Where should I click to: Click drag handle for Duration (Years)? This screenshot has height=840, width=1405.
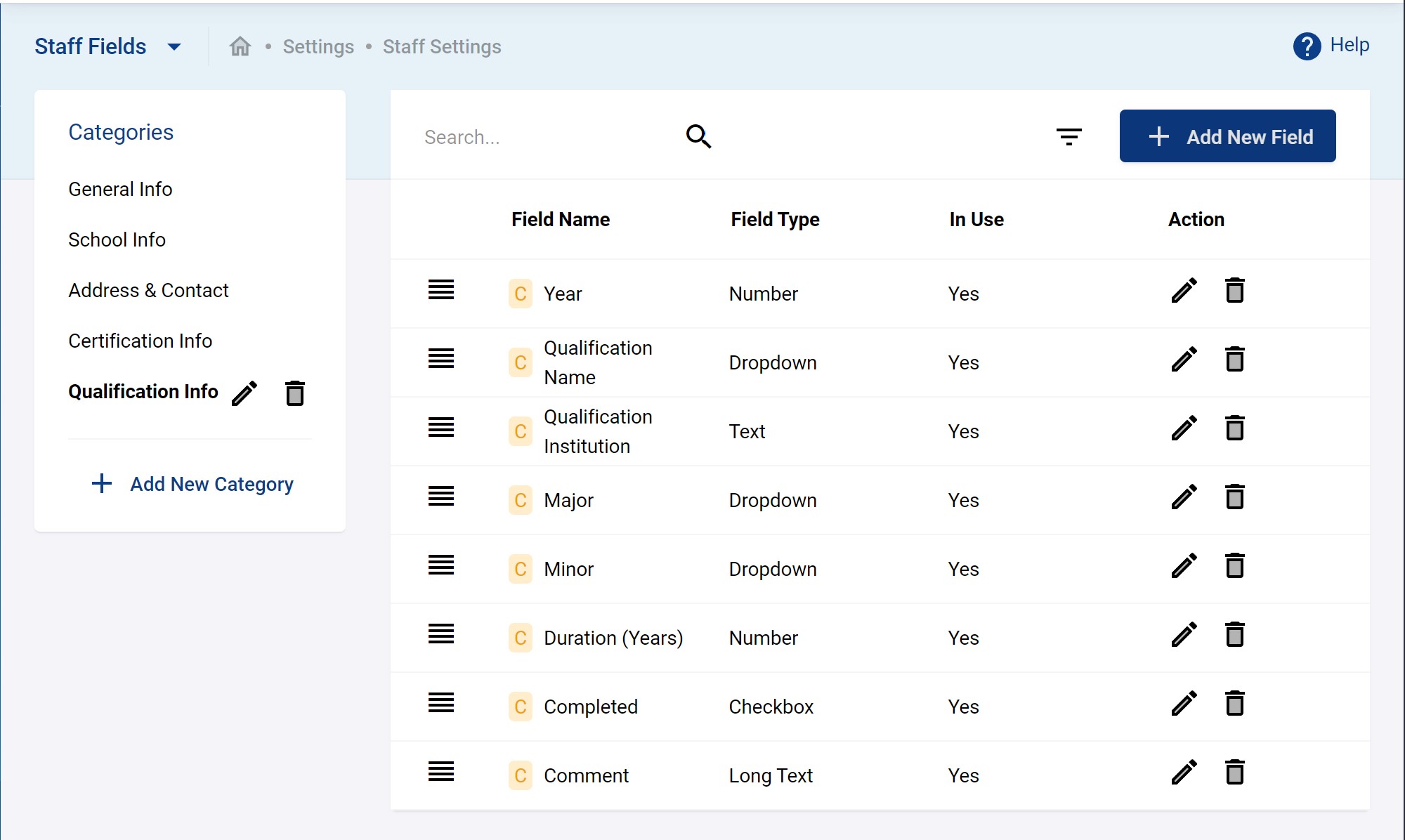(x=441, y=634)
